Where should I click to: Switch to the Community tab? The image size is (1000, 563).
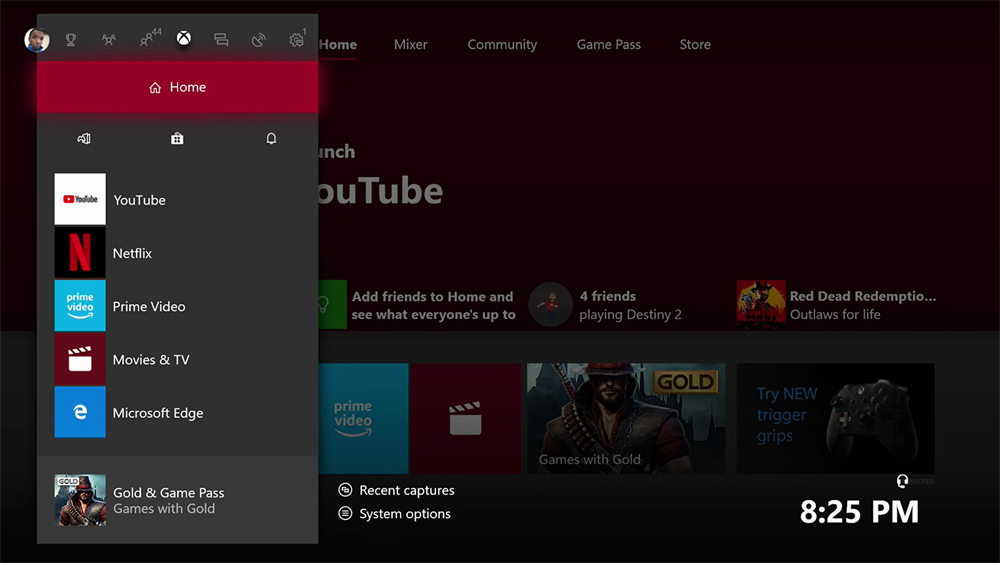click(502, 45)
